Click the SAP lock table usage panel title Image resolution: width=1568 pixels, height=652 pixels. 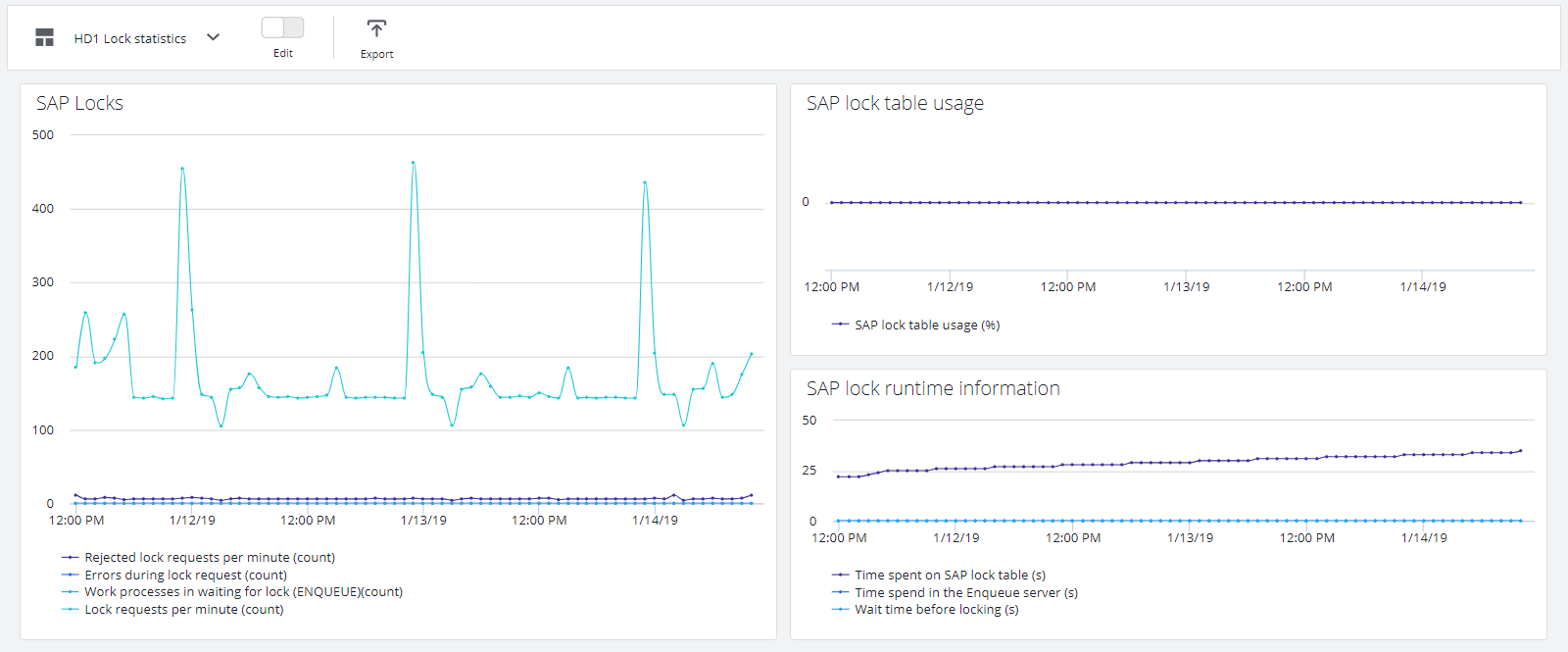895,103
